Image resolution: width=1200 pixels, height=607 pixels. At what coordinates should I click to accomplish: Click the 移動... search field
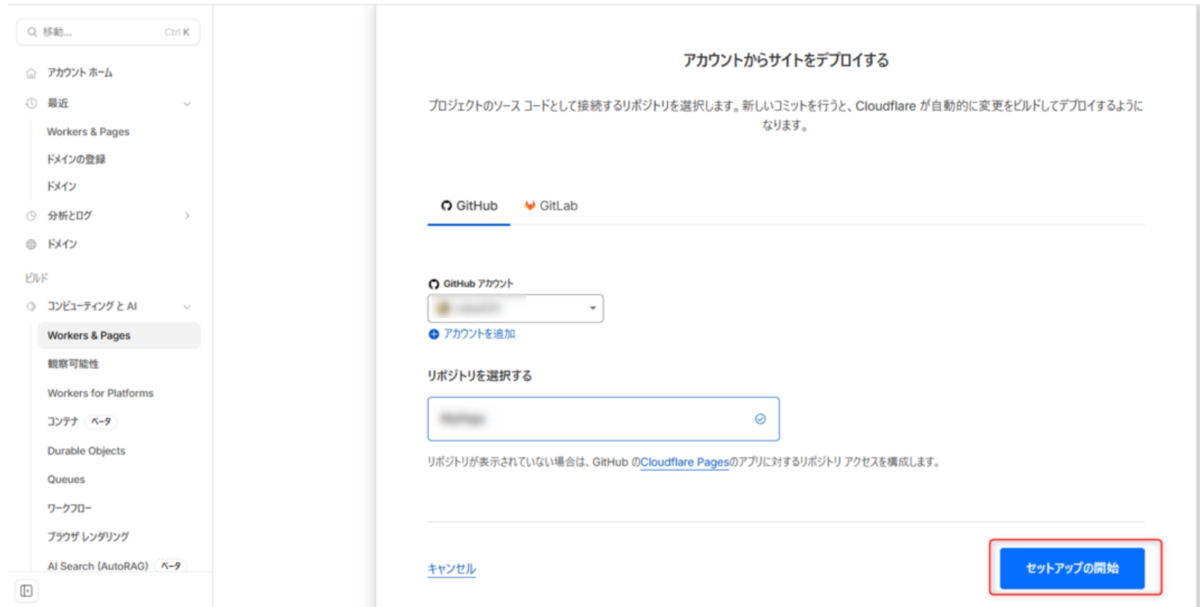pyautogui.click(x=108, y=32)
